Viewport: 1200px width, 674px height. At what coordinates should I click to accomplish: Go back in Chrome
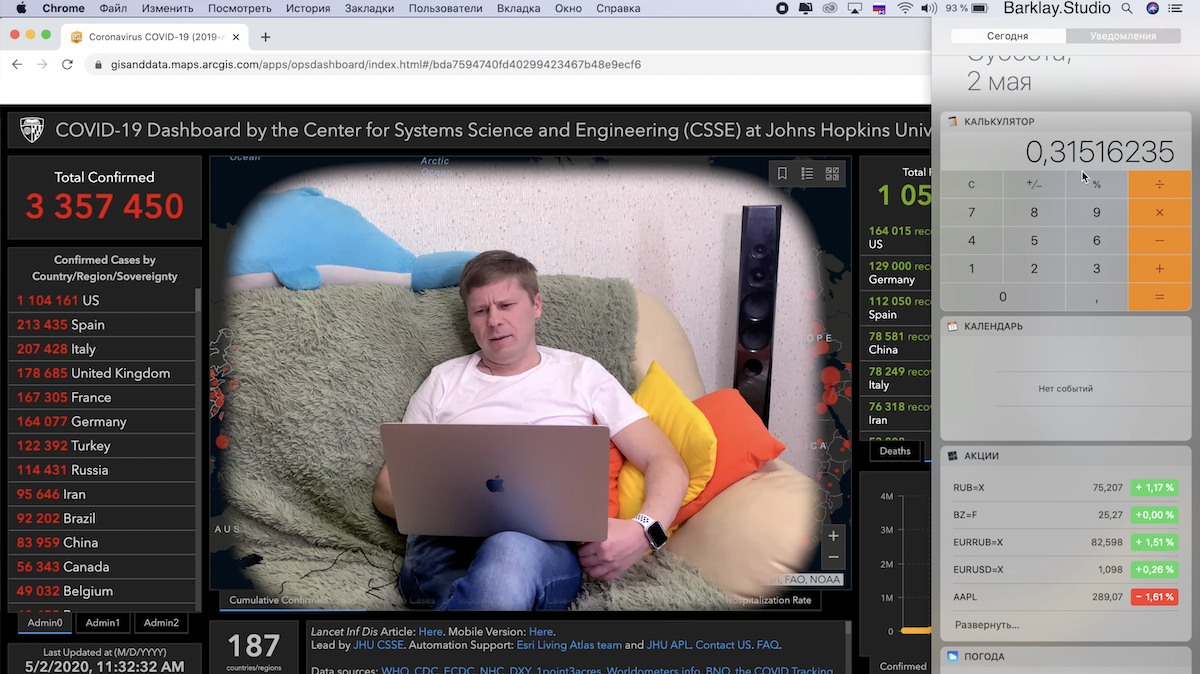click(x=17, y=64)
